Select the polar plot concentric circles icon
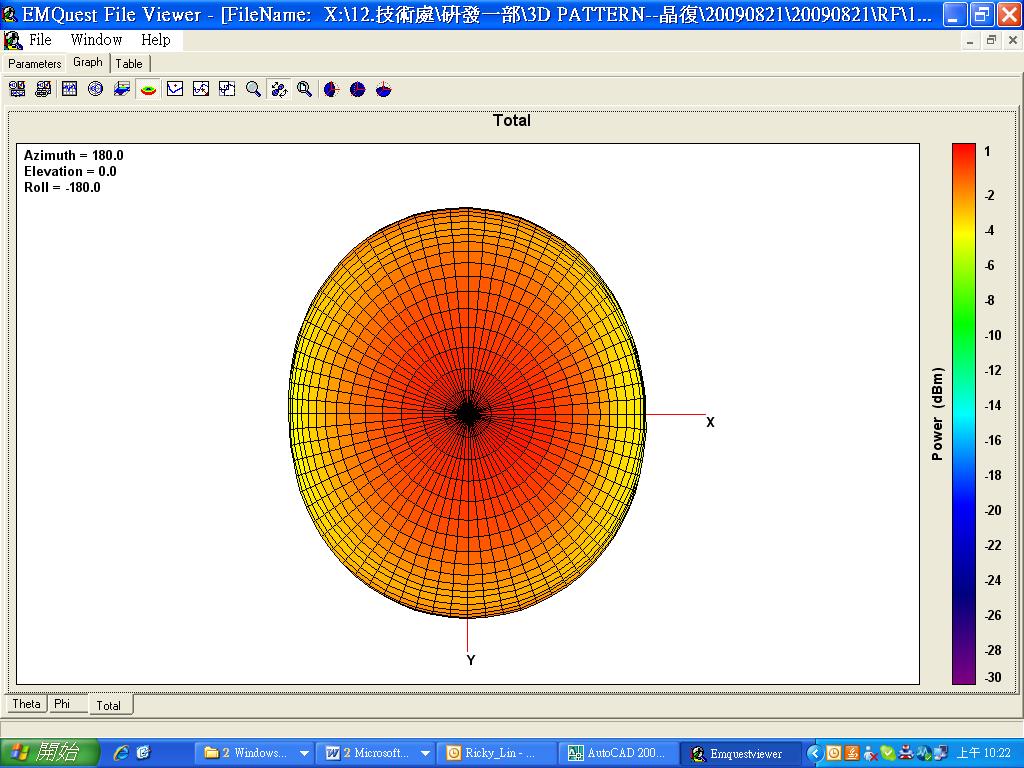The height and width of the screenshot is (768, 1024). coord(95,89)
